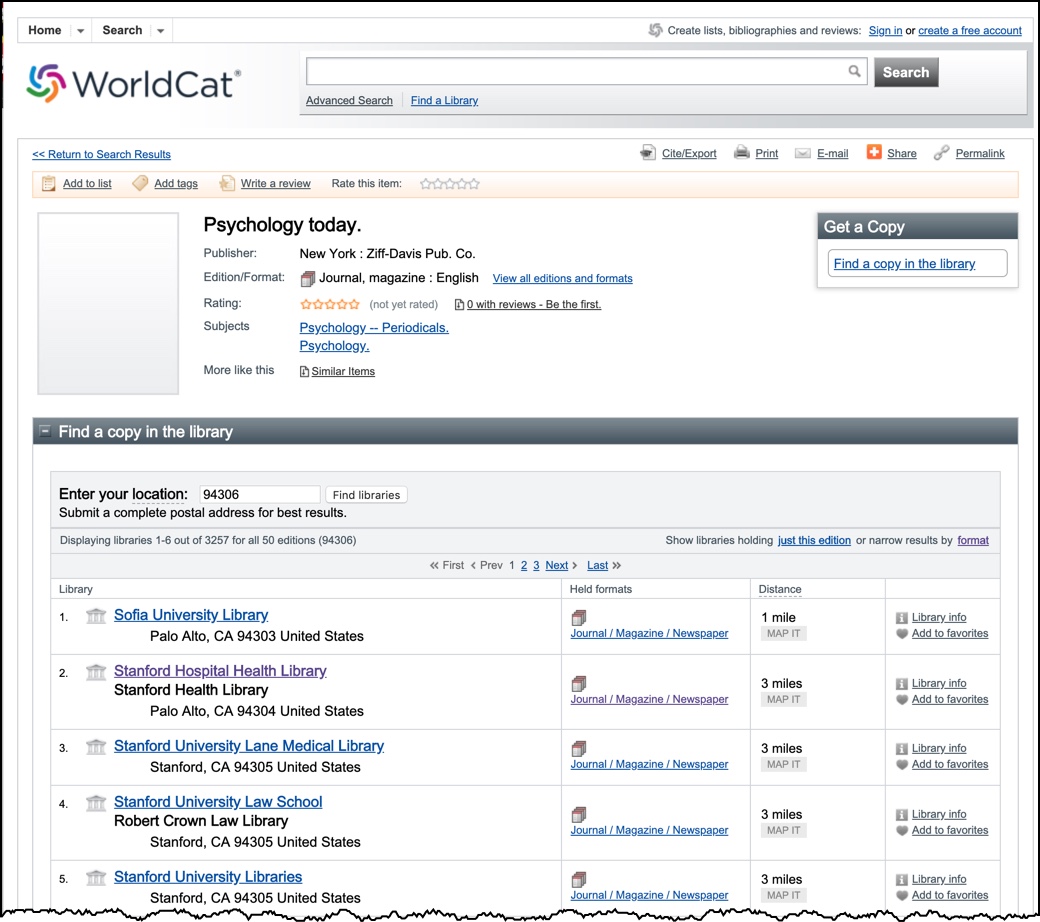Click the Permalink chain icon
The image size is (1040, 922).
pyautogui.click(x=941, y=153)
